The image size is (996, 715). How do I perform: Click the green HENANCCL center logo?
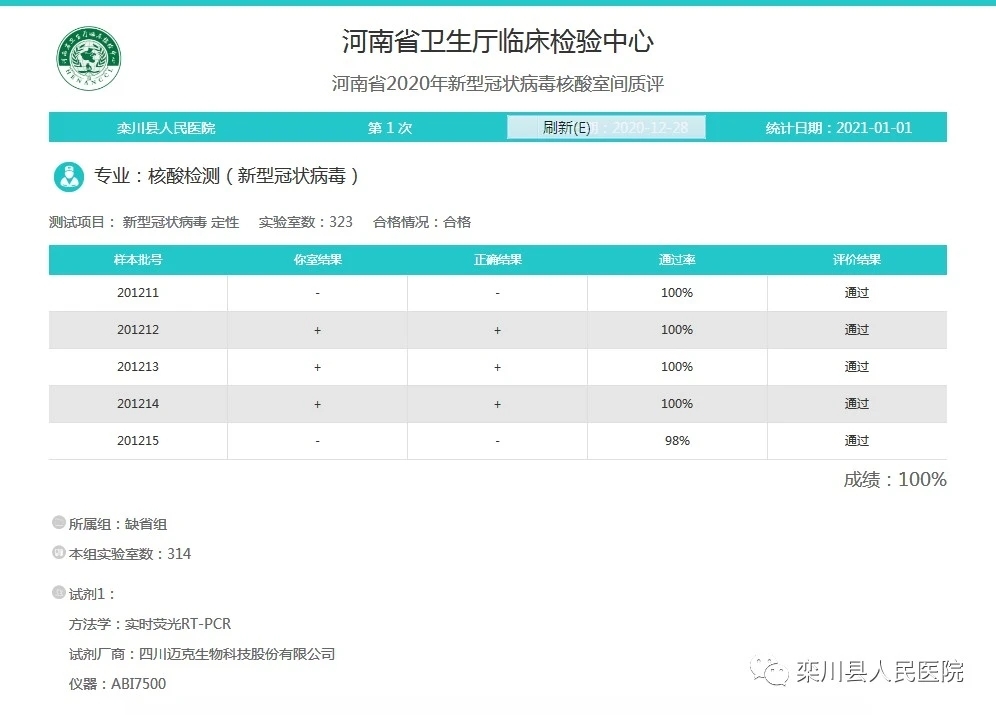(x=89, y=57)
